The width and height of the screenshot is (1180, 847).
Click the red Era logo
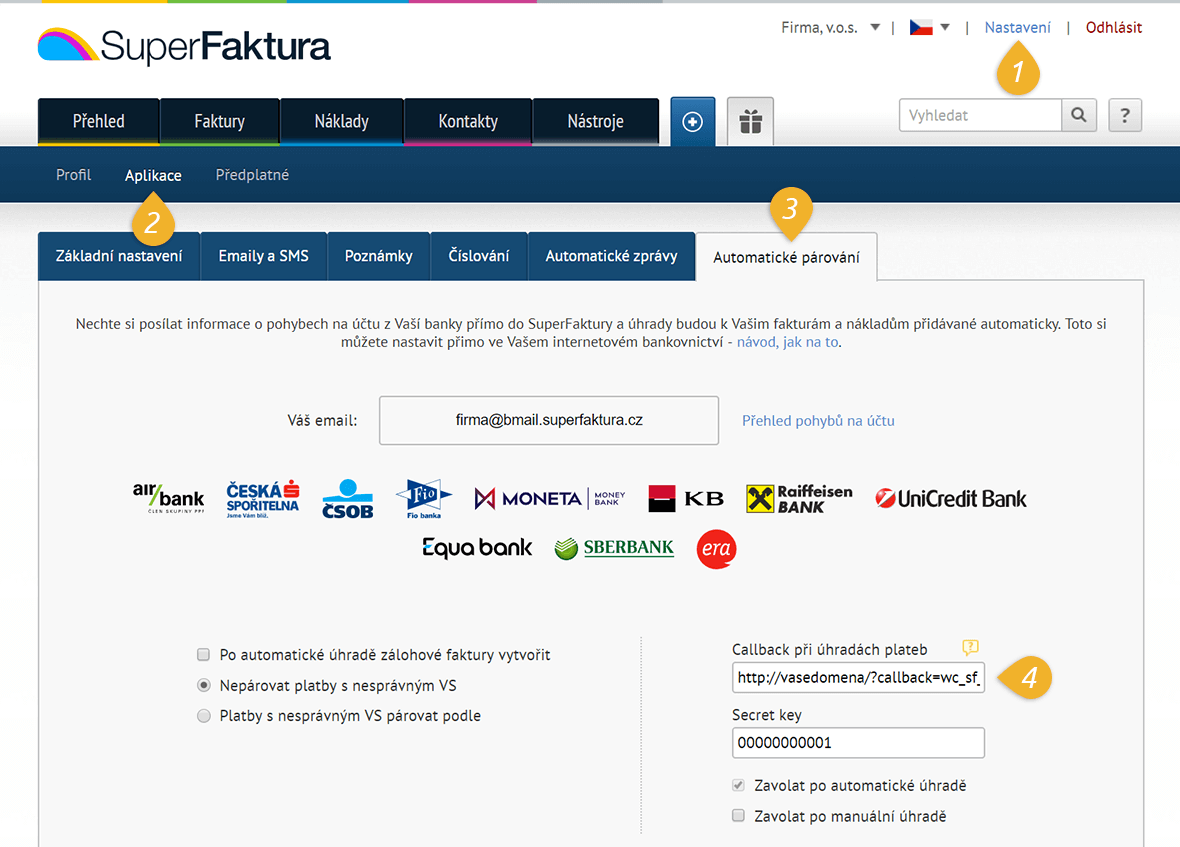[x=716, y=549]
